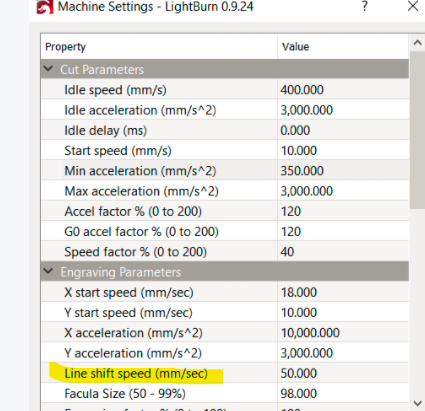Click the scrollbar up arrow
The height and width of the screenshot is (411, 425).
pos(417,43)
